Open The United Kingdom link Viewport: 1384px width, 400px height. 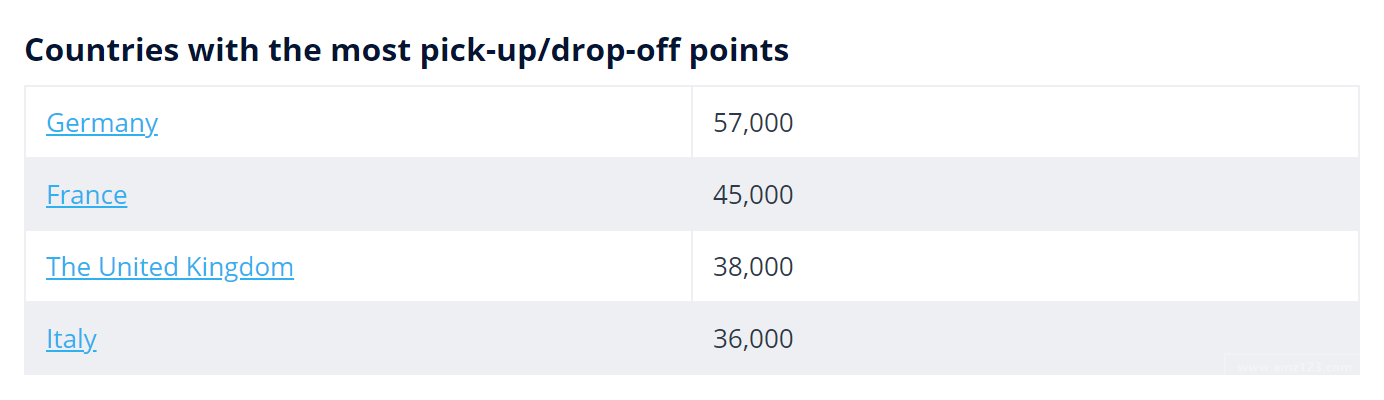[169, 267]
